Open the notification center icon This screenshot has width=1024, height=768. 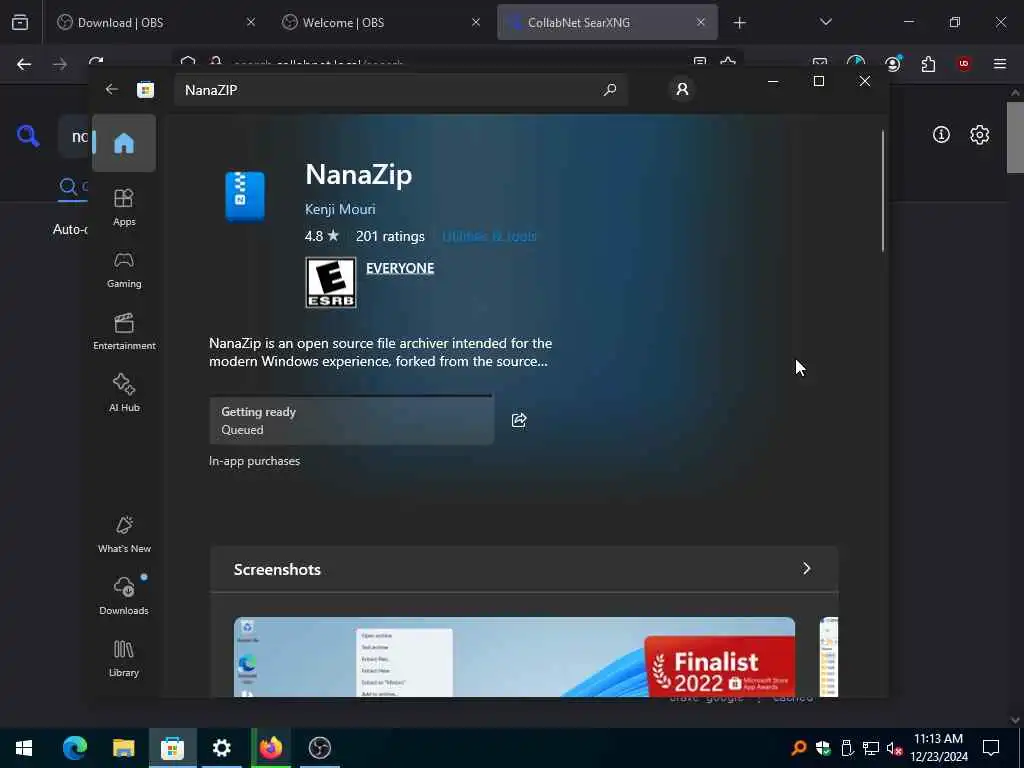(991, 748)
